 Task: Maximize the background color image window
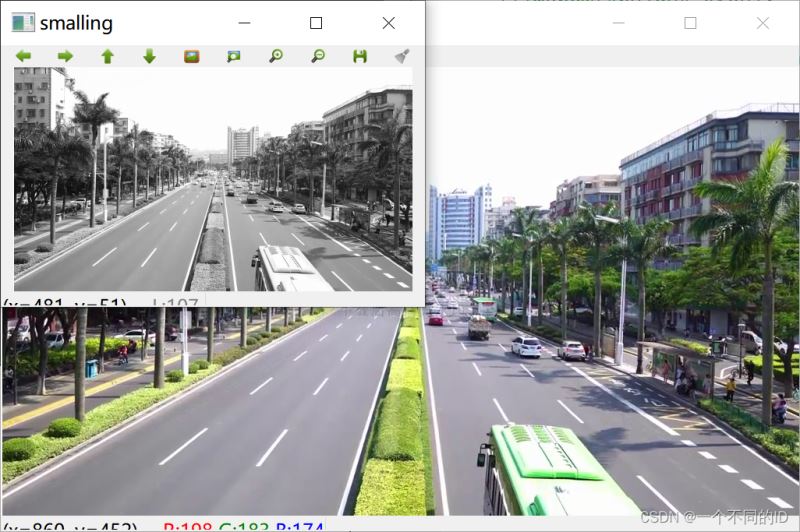(690, 23)
